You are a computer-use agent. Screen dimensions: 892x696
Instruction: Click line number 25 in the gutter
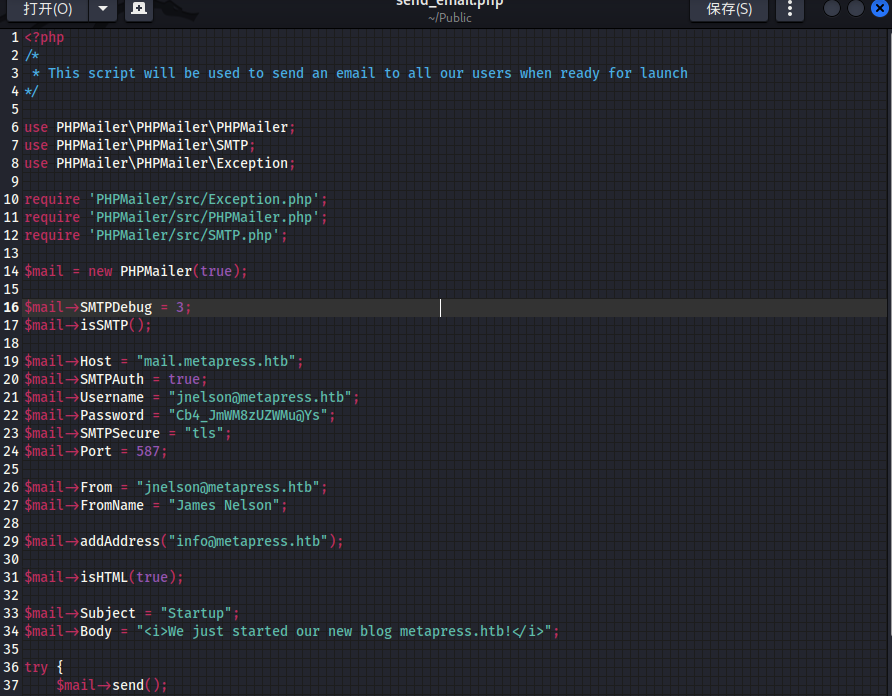pyautogui.click(x=11, y=470)
